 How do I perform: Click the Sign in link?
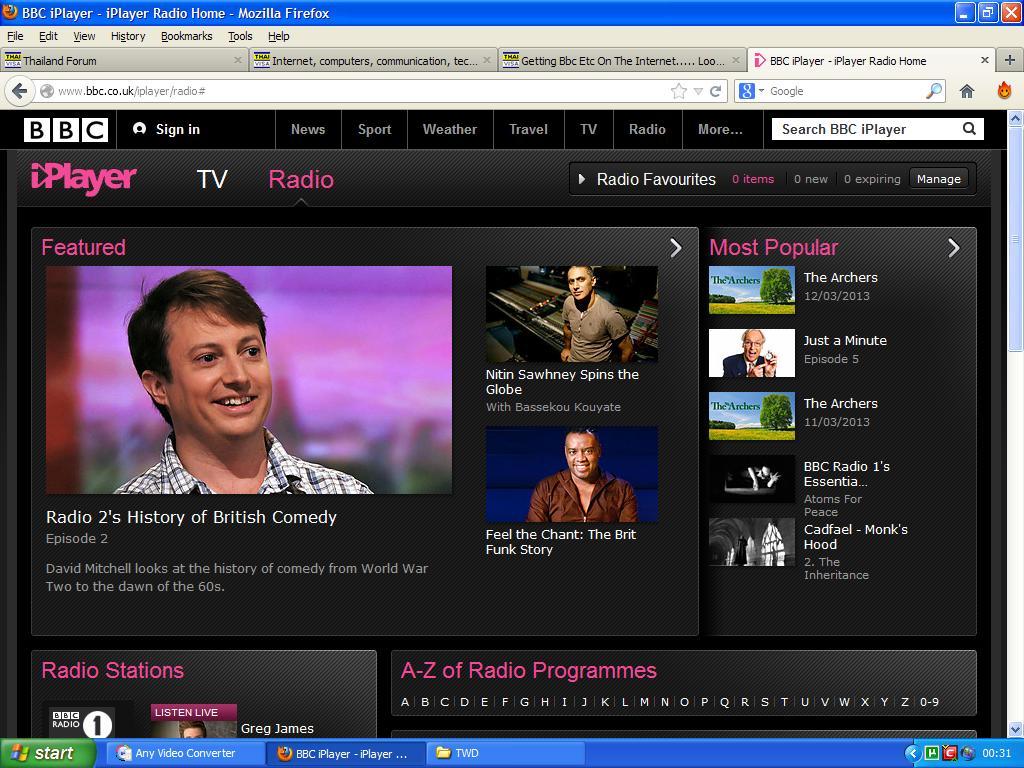[x=167, y=129]
